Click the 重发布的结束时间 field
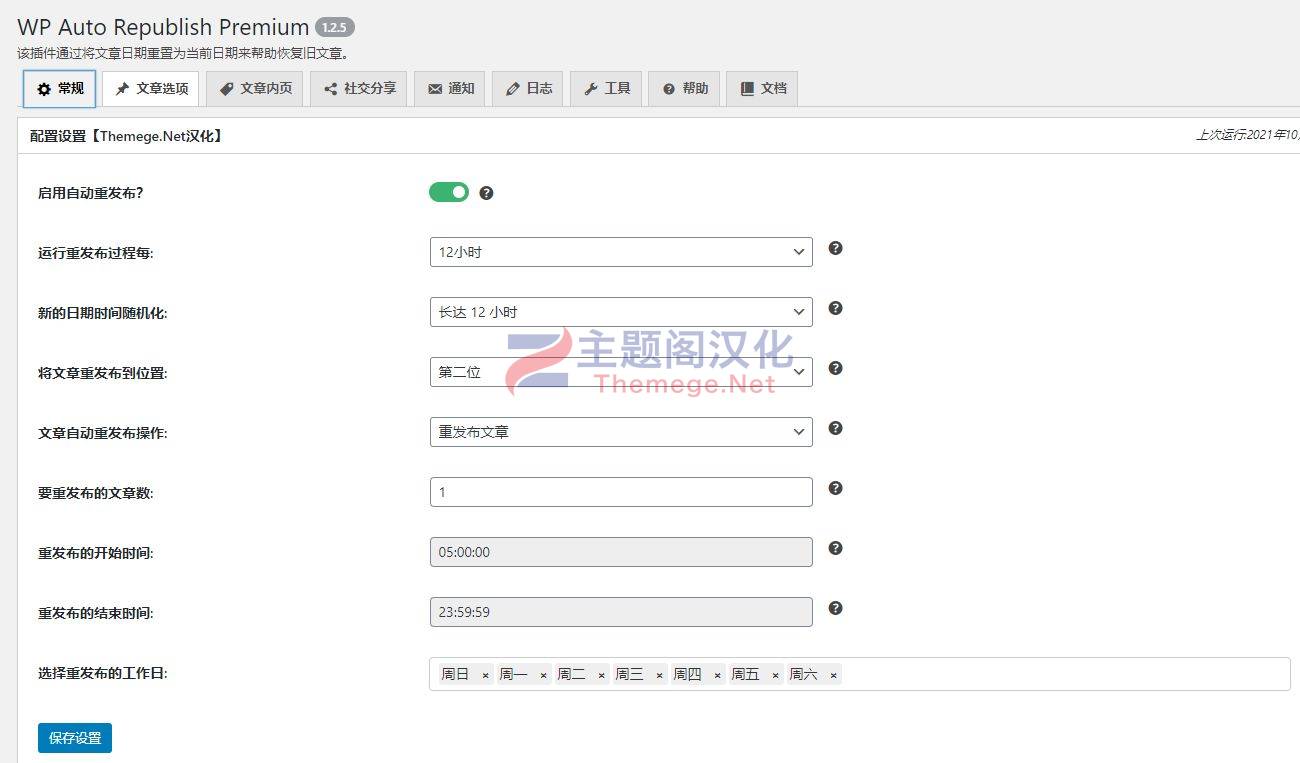This screenshot has height=763, width=1300. click(x=621, y=612)
